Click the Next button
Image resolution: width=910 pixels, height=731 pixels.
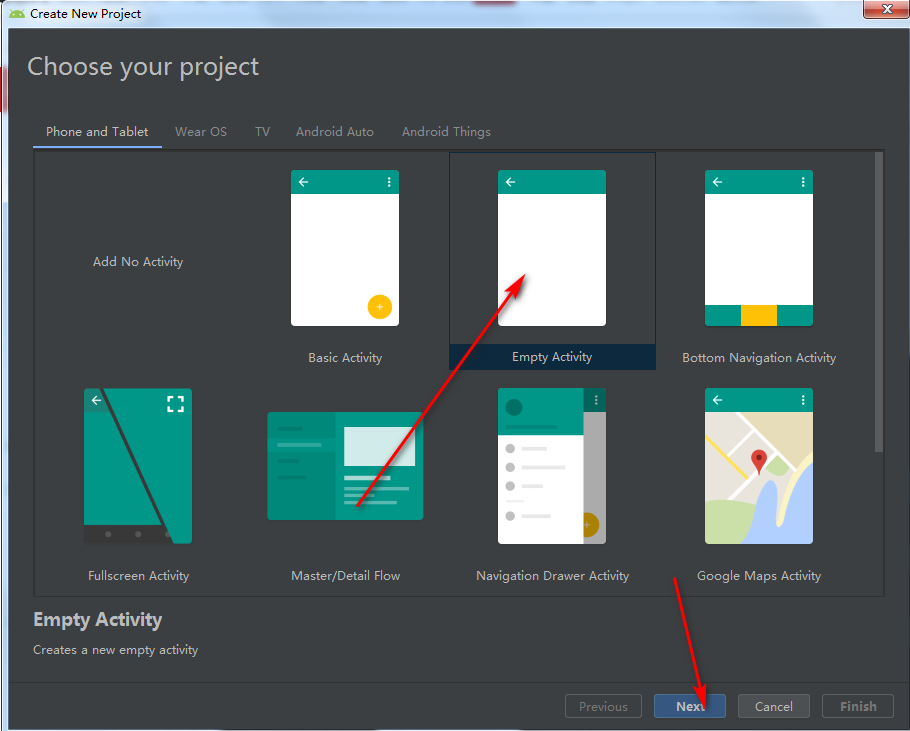point(689,706)
